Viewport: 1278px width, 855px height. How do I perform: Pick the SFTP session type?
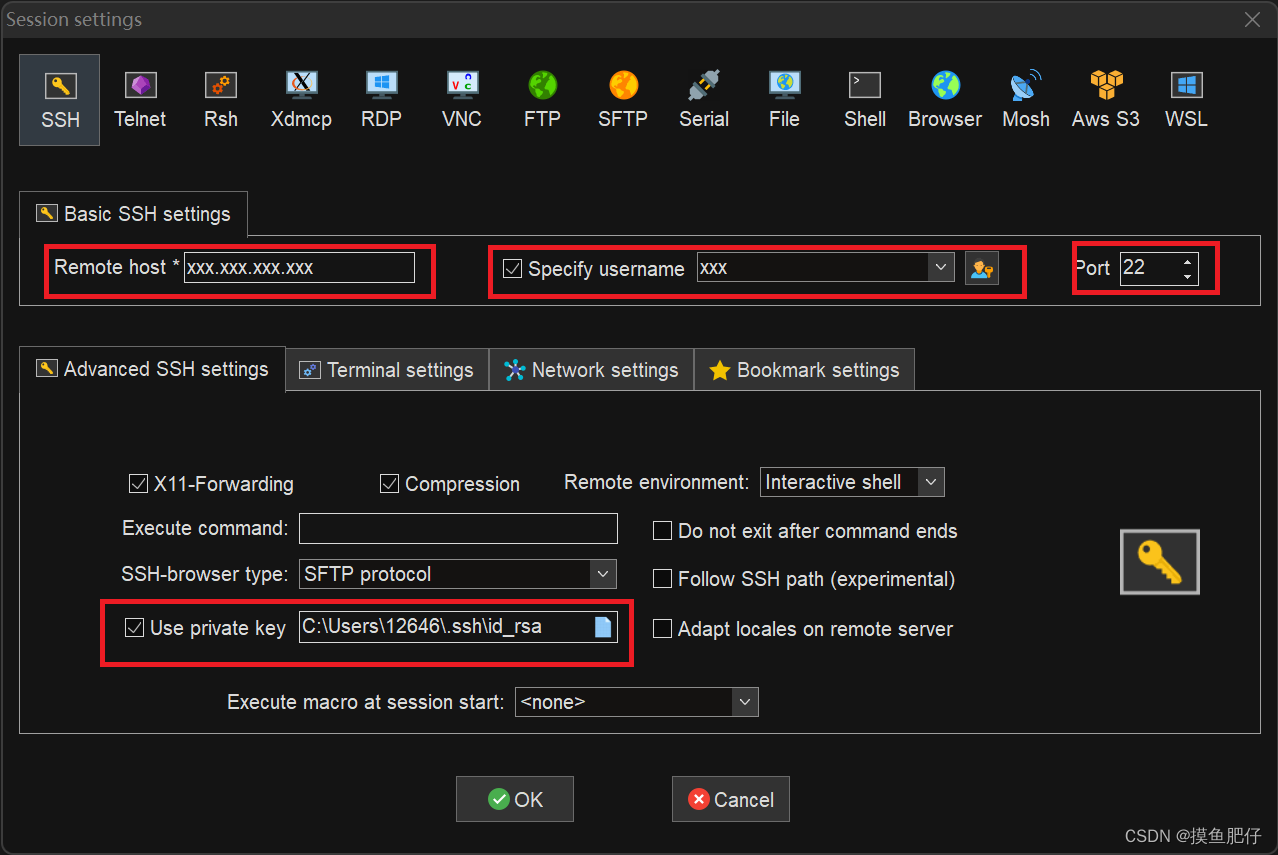point(622,100)
